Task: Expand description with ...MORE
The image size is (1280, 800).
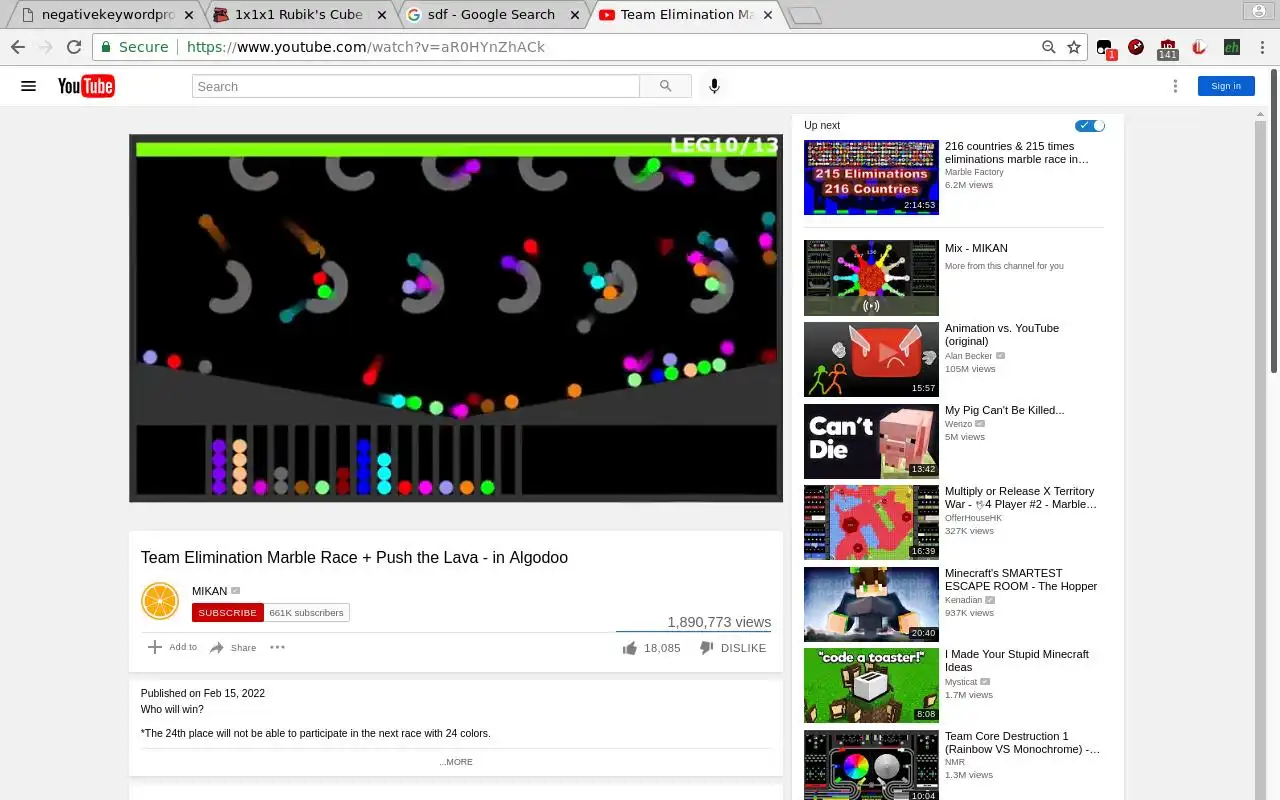Action: (x=456, y=762)
